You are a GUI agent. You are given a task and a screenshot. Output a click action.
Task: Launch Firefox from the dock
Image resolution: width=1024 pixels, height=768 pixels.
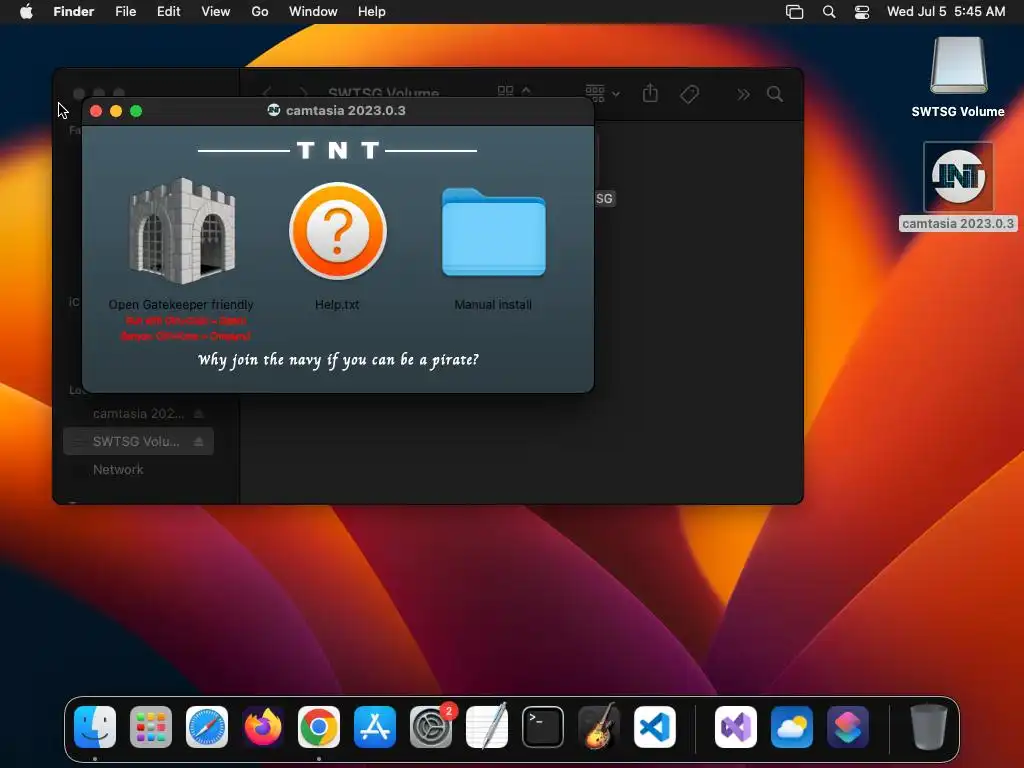click(263, 727)
